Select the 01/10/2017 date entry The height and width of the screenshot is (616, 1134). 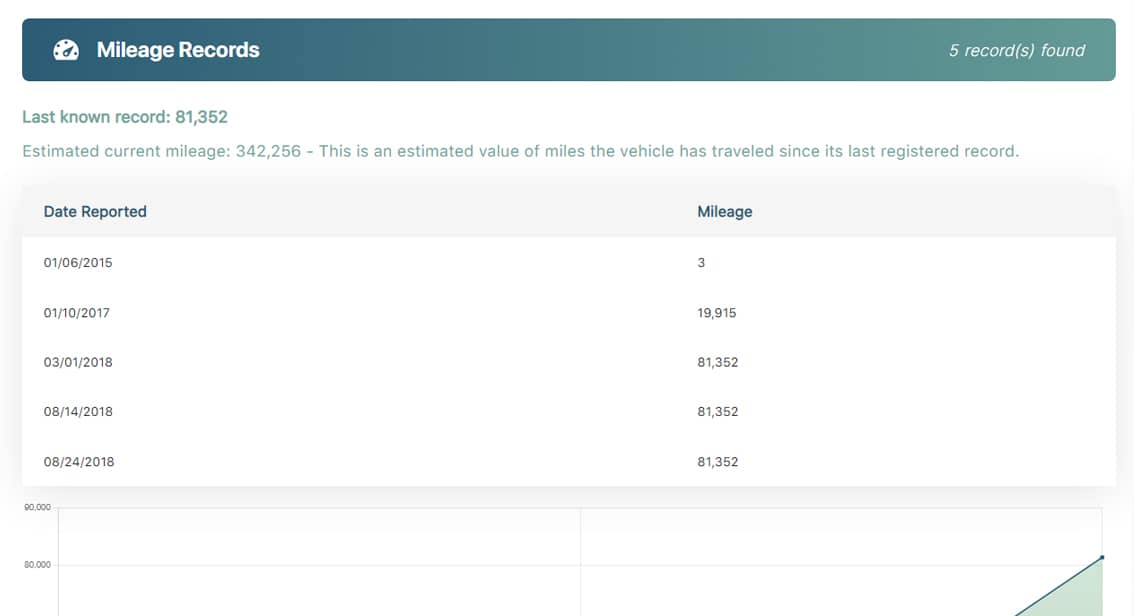coord(77,313)
